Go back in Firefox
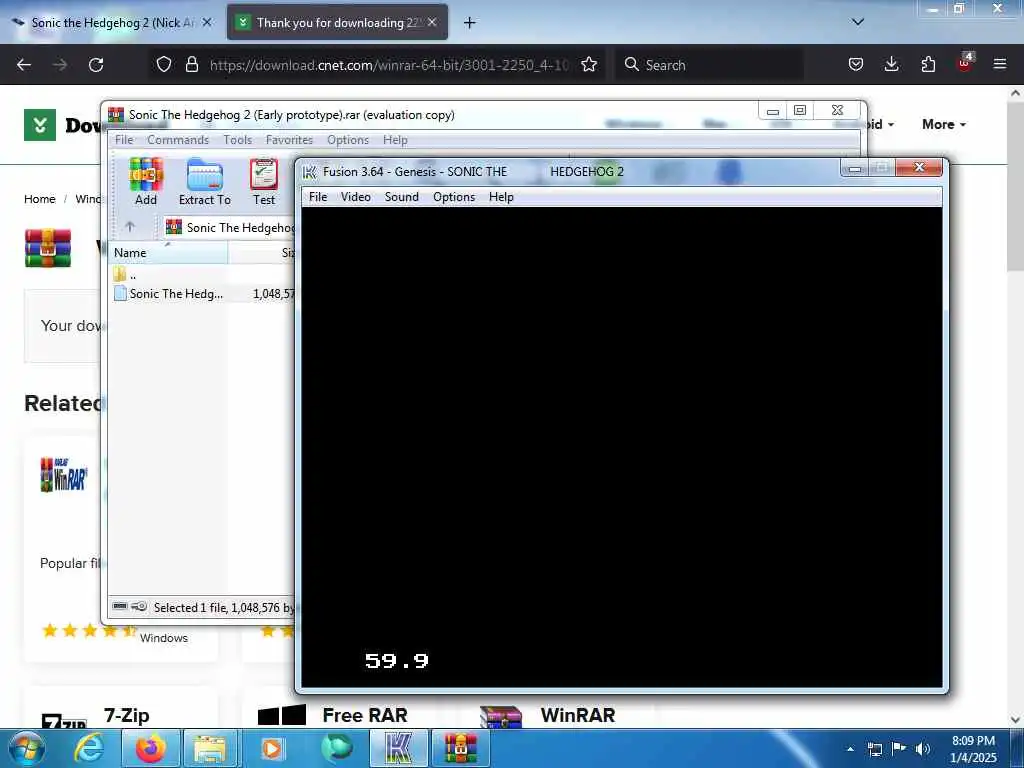 pos(24,65)
